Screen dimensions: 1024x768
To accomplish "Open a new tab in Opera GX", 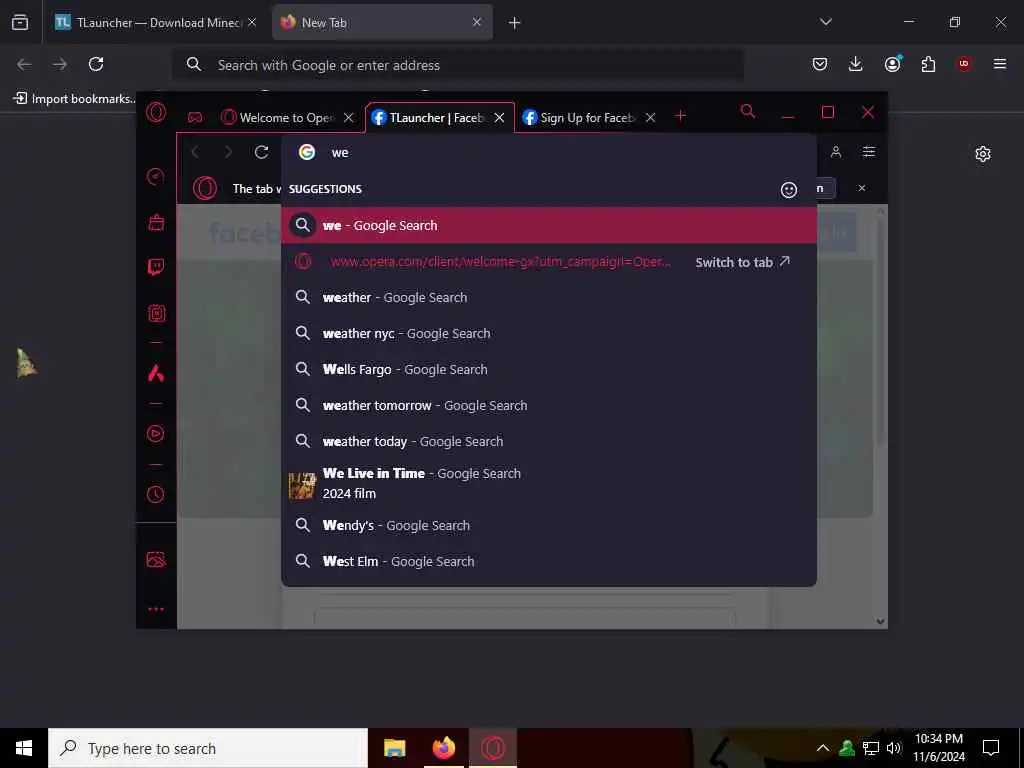I will 680,116.
